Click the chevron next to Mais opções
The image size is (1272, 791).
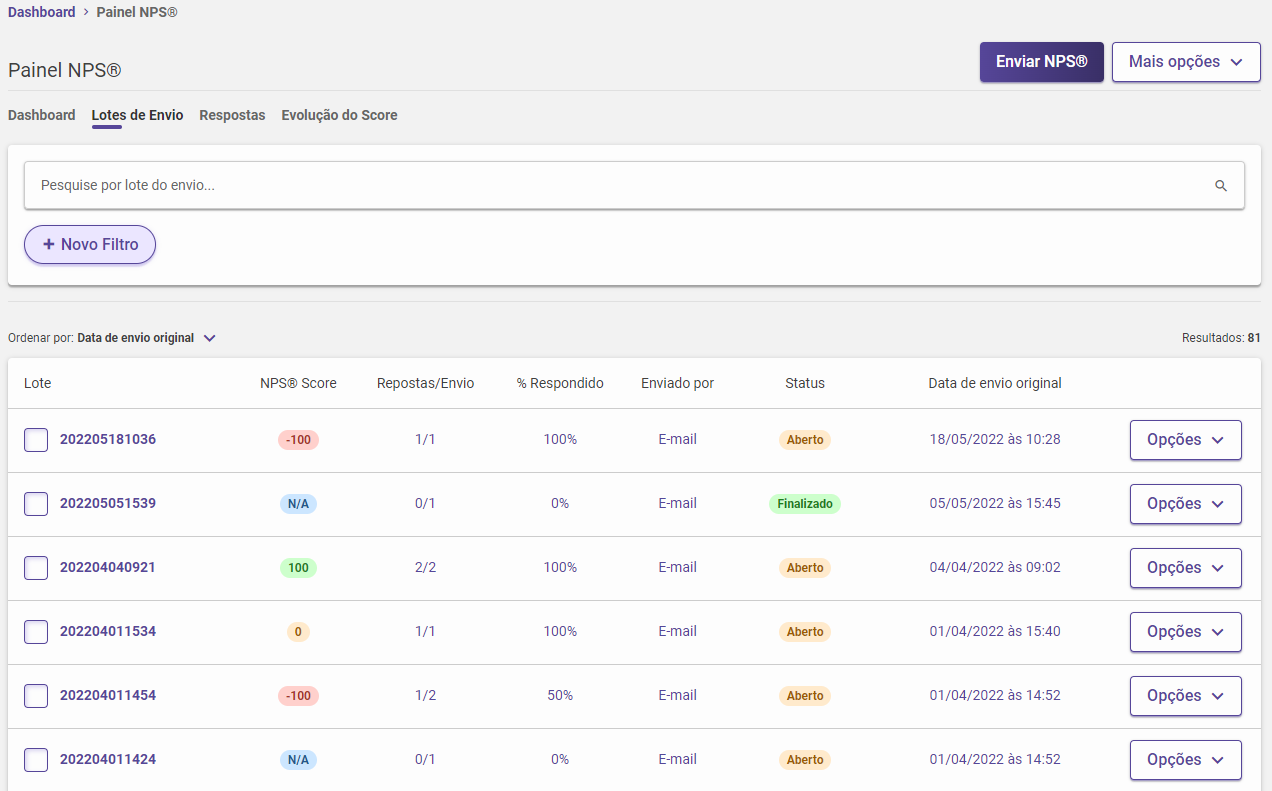click(1237, 62)
